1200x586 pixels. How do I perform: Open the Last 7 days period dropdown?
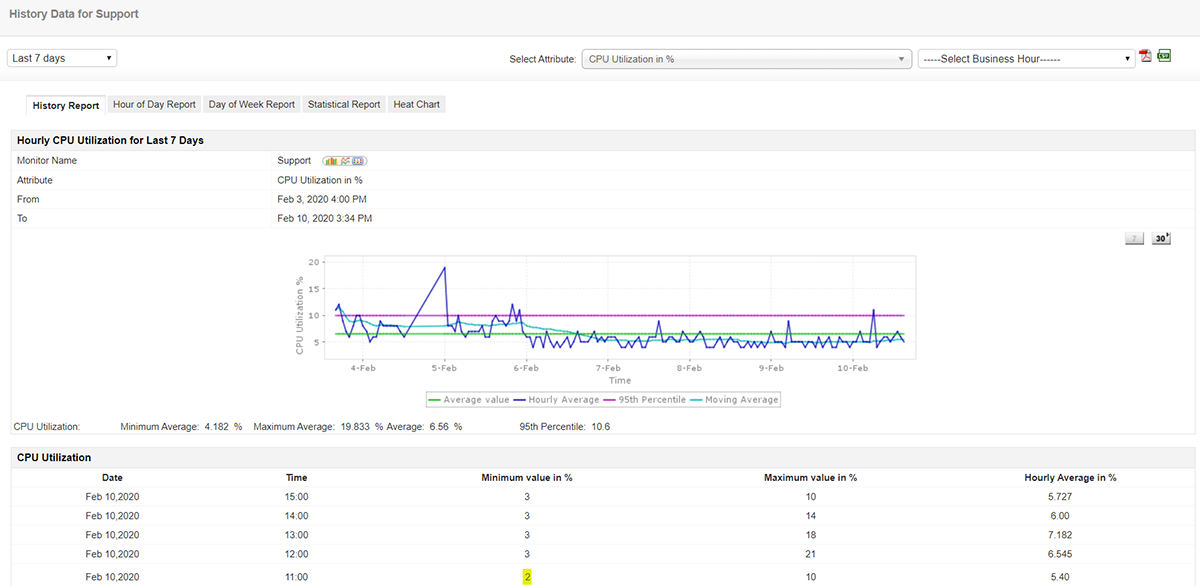[62, 58]
